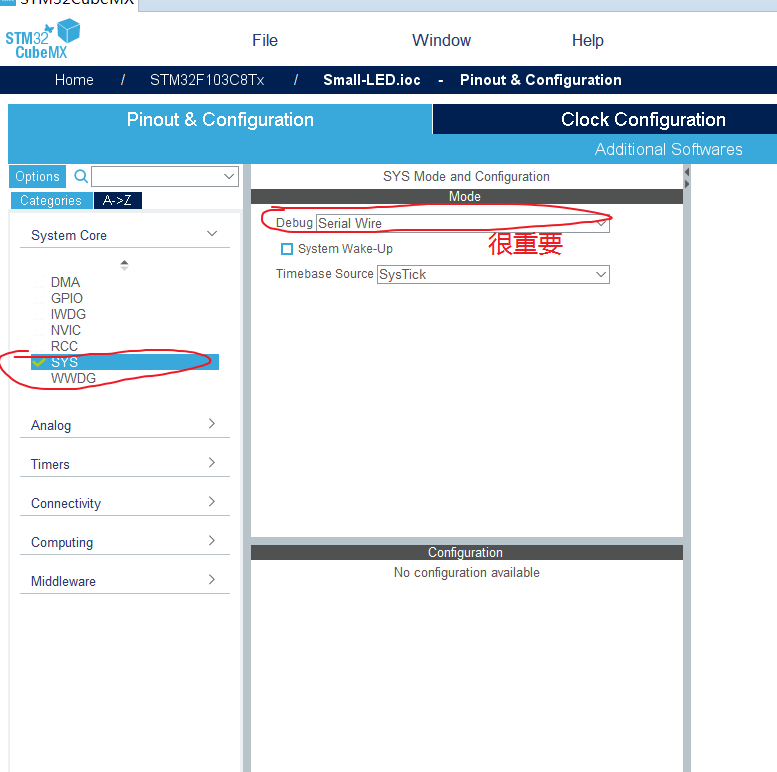This screenshot has width=777, height=772.
Task: Open the Timebase Source dropdown
Action: (493, 275)
